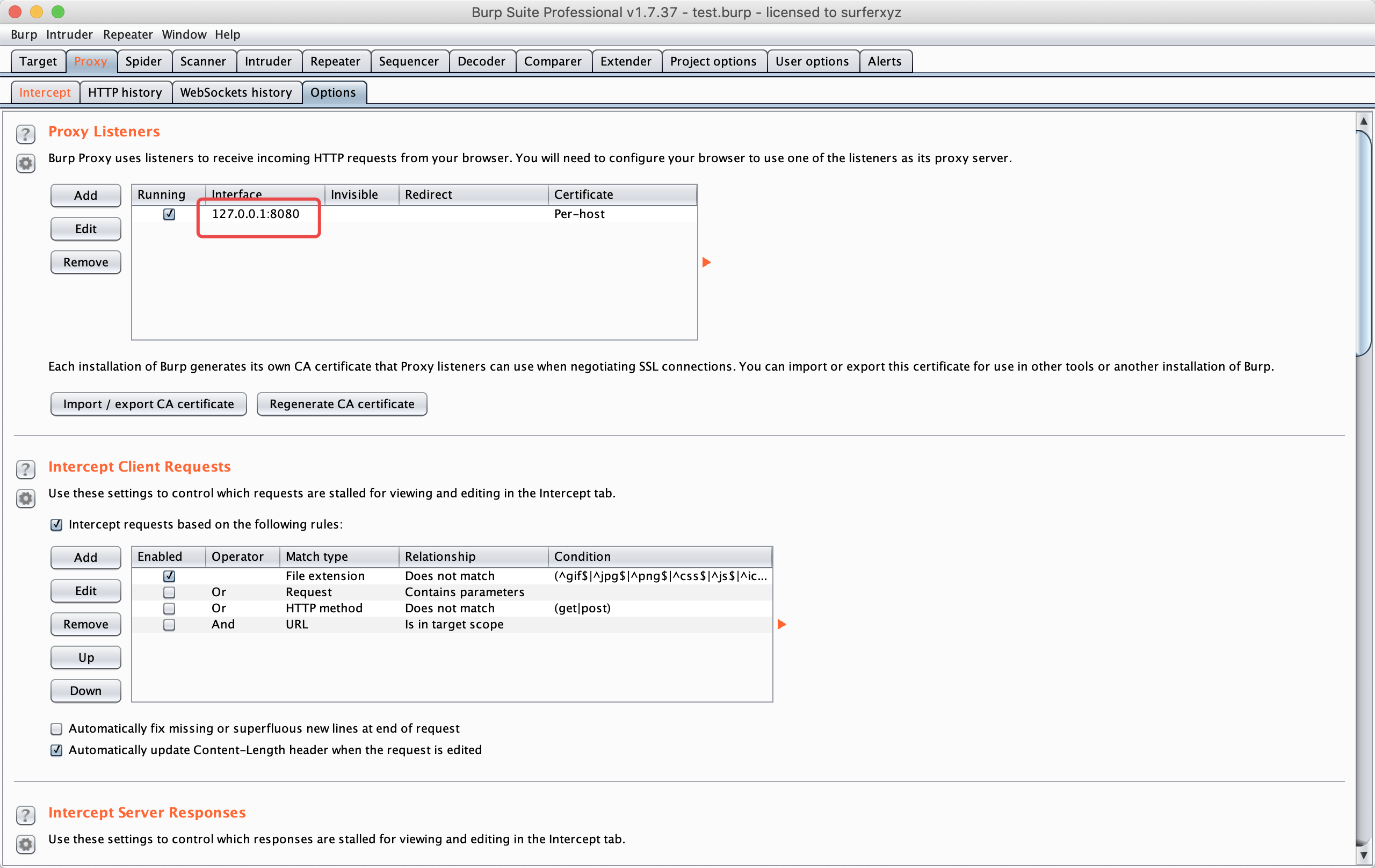
Task: Click the Intercept Client Requests help icon
Action: pyautogui.click(x=26, y=469)
